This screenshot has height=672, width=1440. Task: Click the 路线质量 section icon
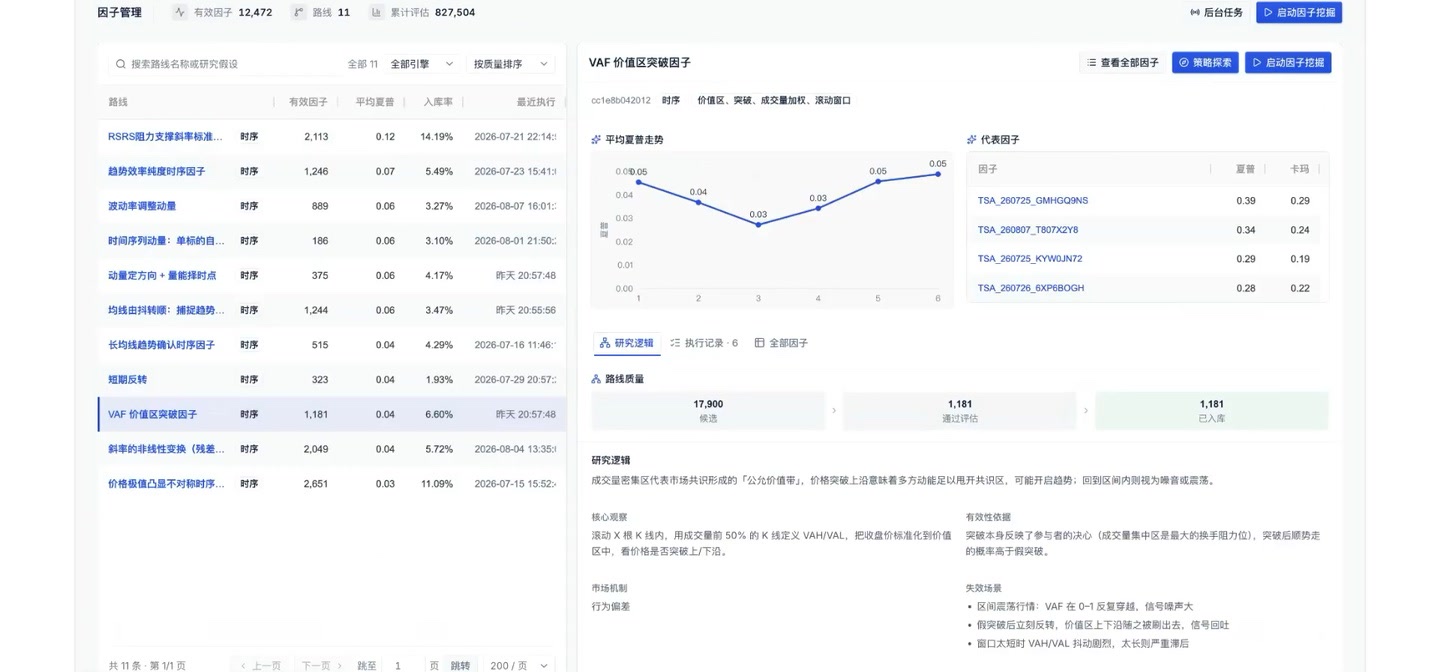pos(596,379)
